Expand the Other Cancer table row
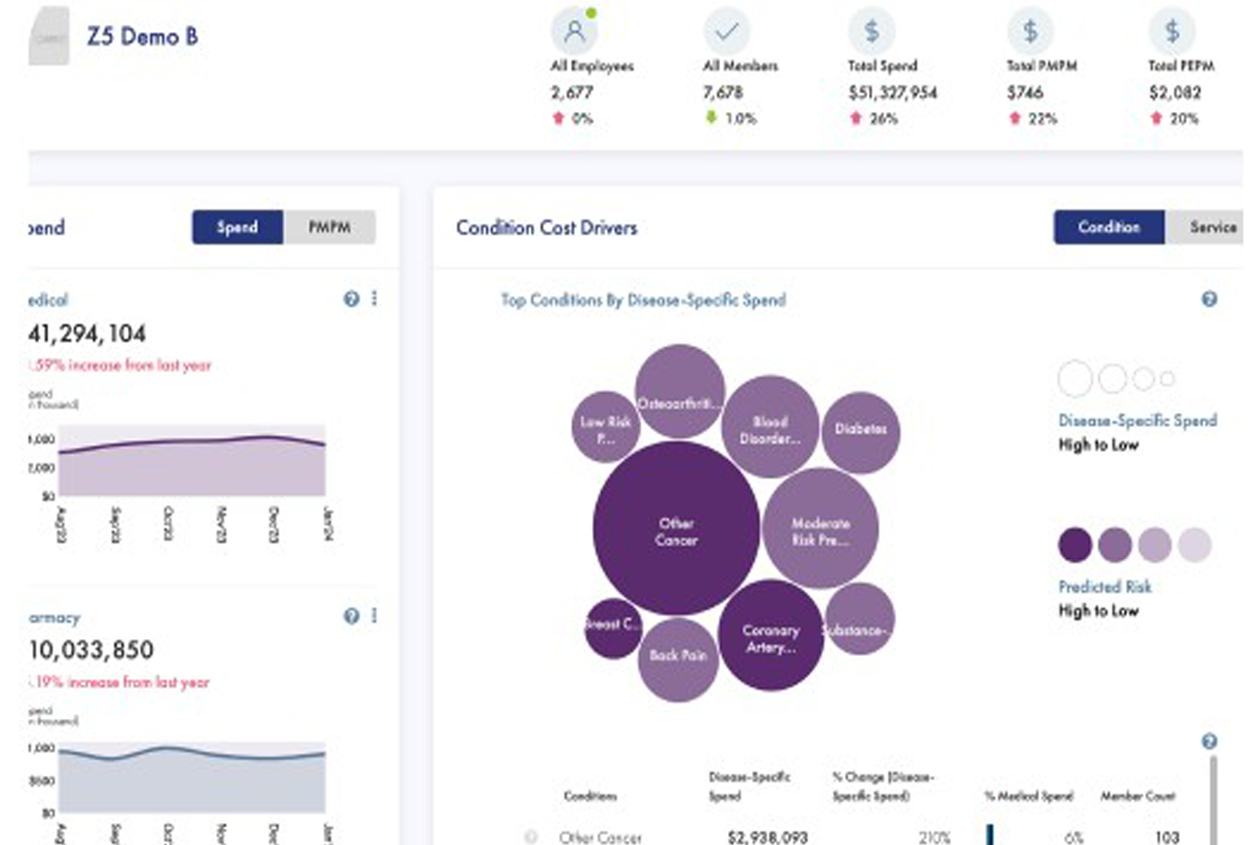This screenshot has width=1260, height=845. coord(531,837)
